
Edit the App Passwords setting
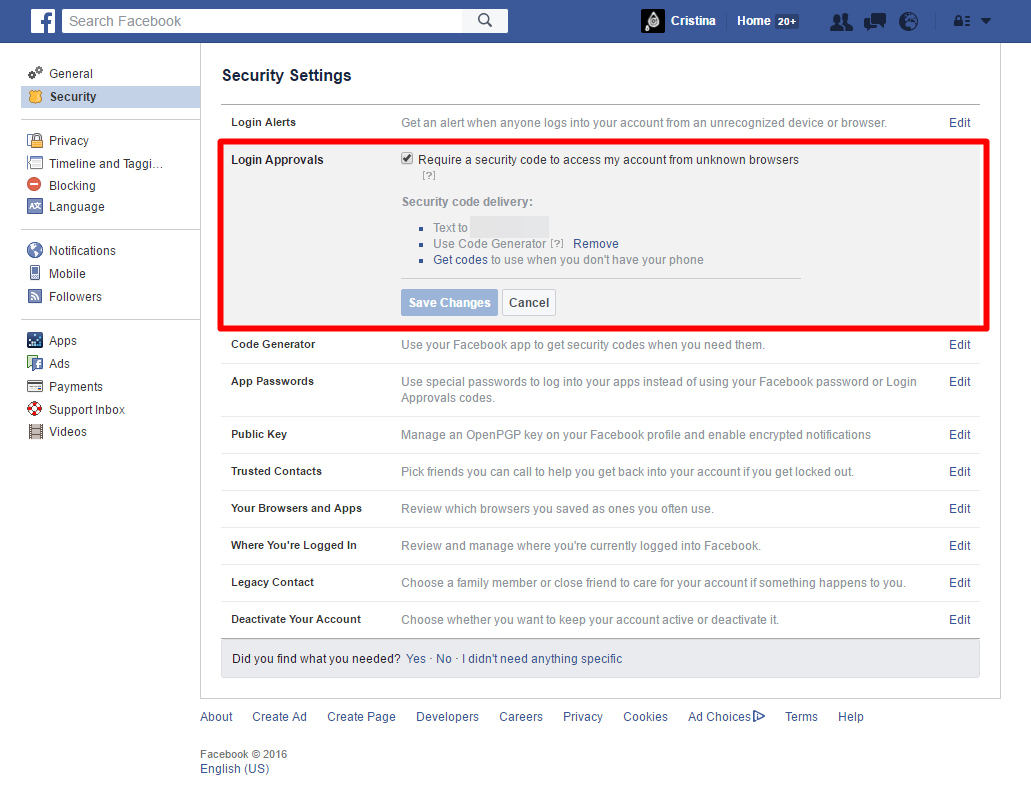tap(959, 382)
